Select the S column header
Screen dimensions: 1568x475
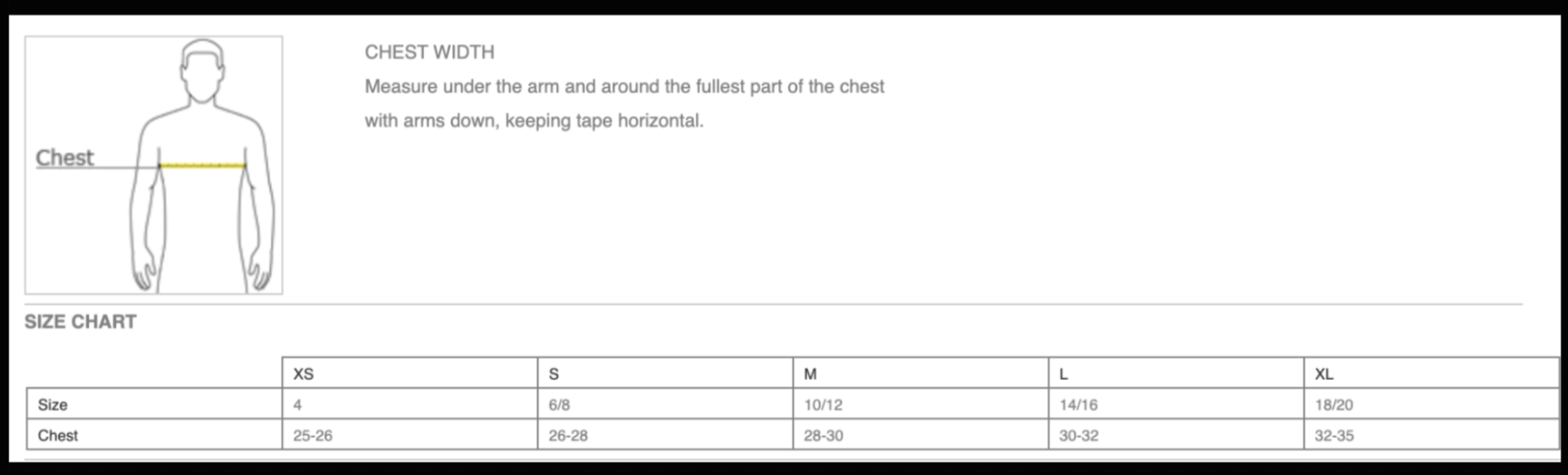coord(554,374)
